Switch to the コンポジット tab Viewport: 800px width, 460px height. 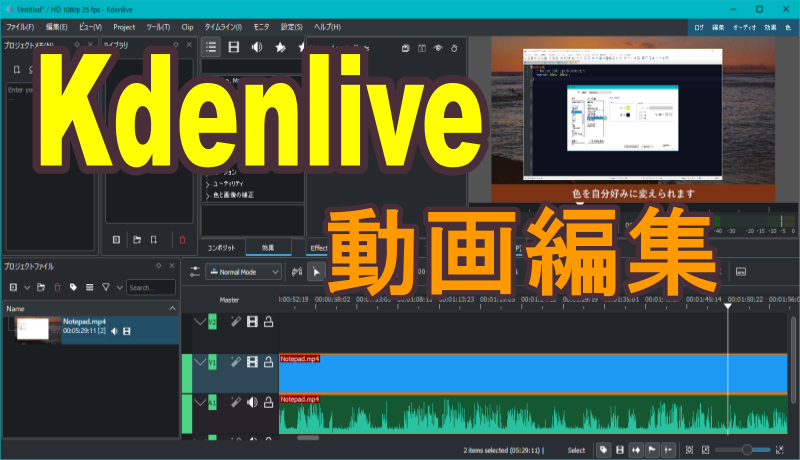pyautogui.click(x=221, y=247)
